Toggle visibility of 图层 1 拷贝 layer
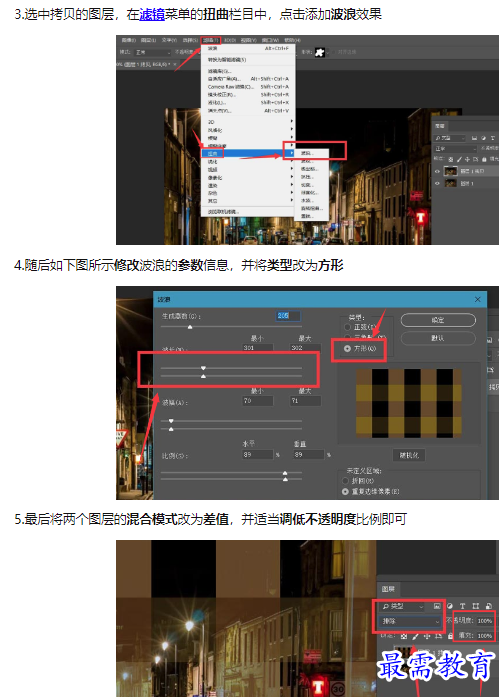Viewport: 501px width, 697px height. click(x=437, y=172)
